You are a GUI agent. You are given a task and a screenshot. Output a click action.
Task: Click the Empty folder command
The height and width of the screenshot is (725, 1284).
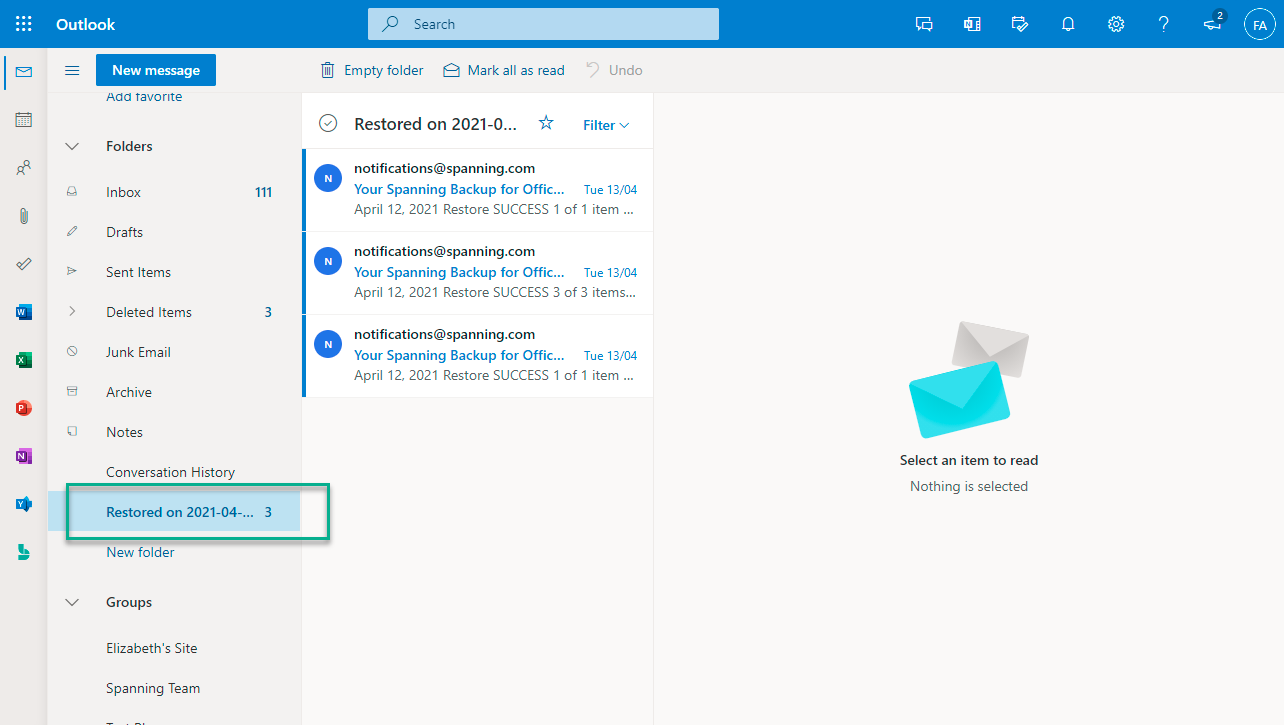pos(372,70)
